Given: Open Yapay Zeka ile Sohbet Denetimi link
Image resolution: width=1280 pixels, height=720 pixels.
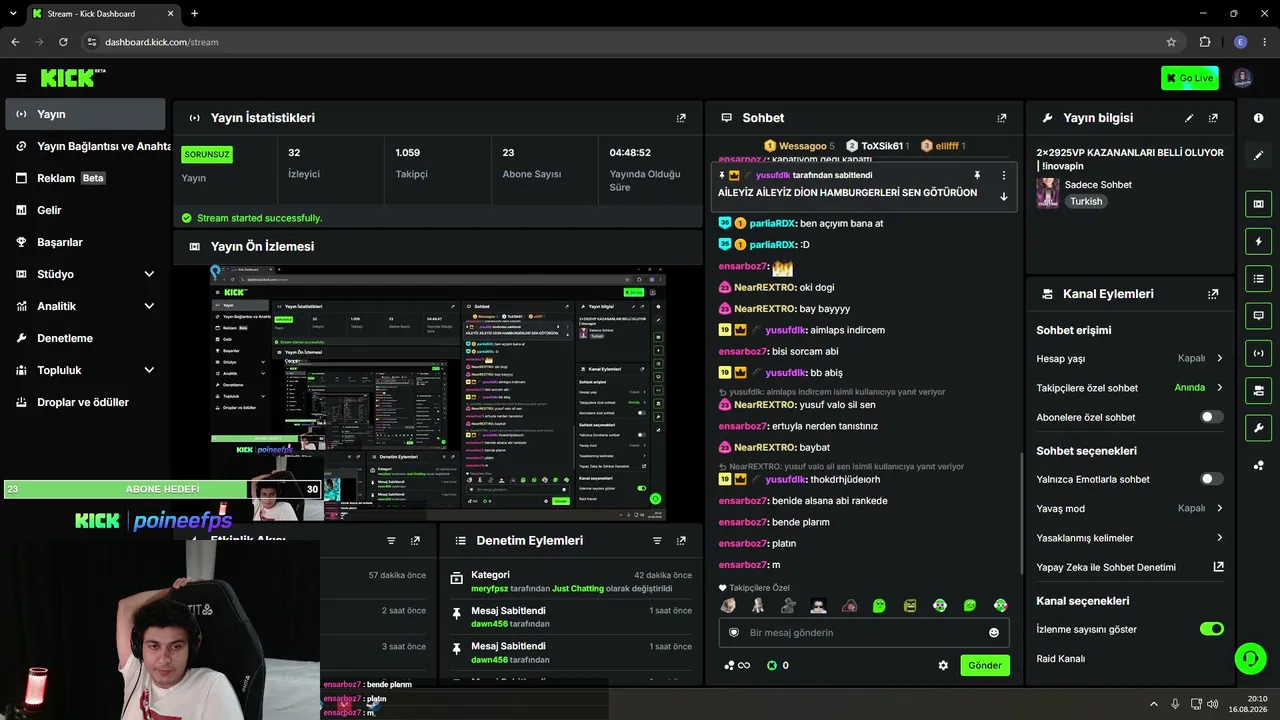Looking at the screenshot, I should coord(1130,567).
